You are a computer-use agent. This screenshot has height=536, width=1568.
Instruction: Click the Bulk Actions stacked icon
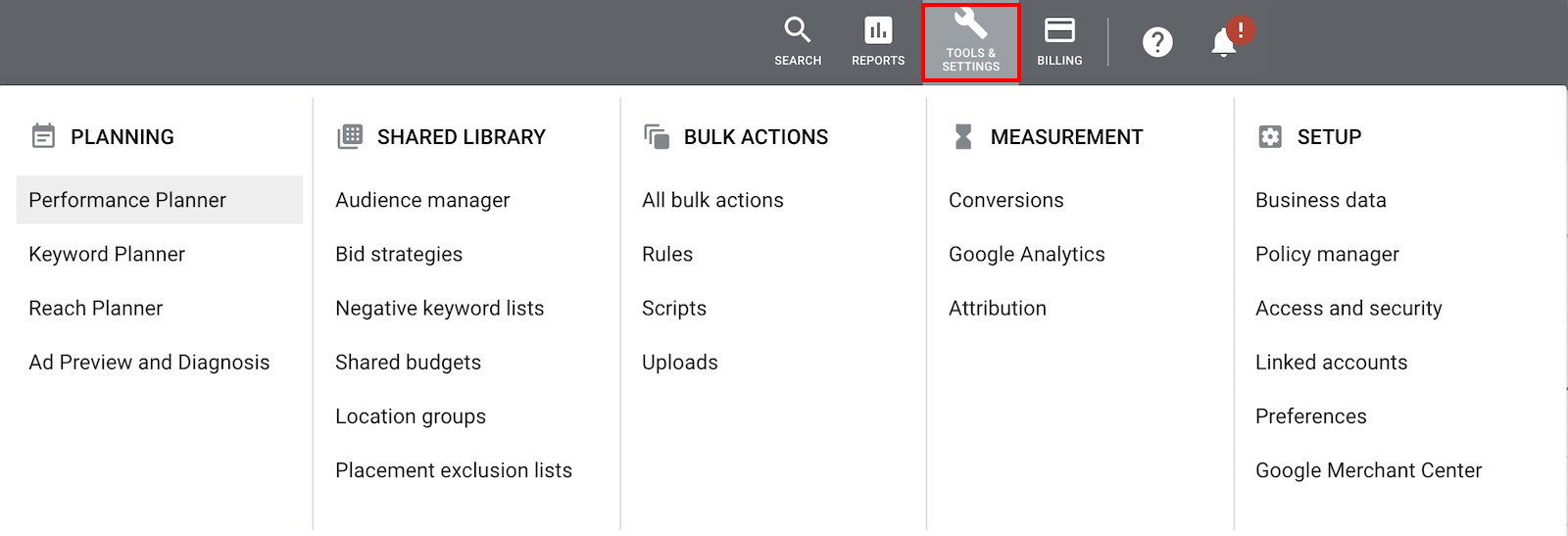click(x=657, y=136)
